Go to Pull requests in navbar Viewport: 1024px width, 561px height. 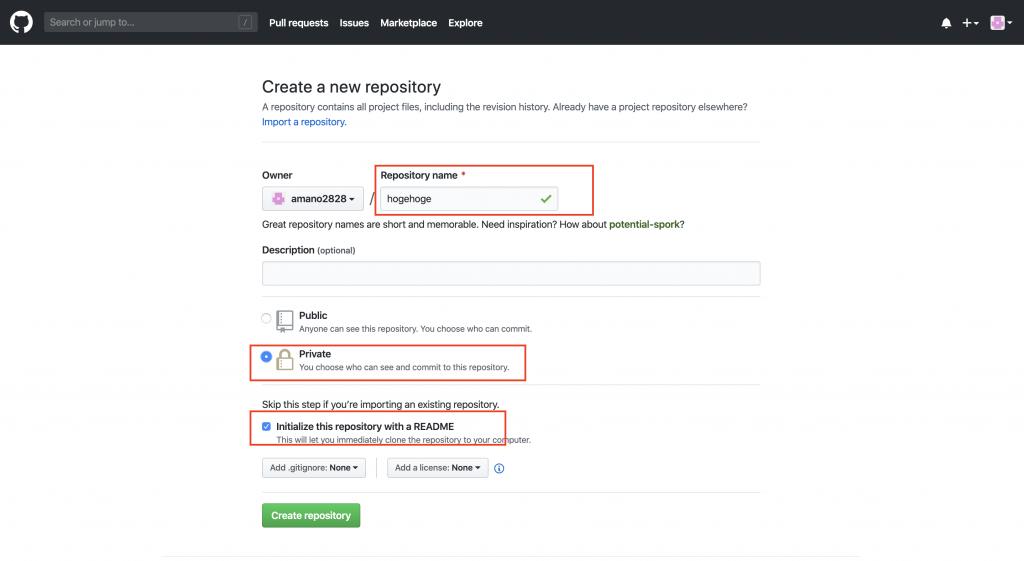(298, 23)
